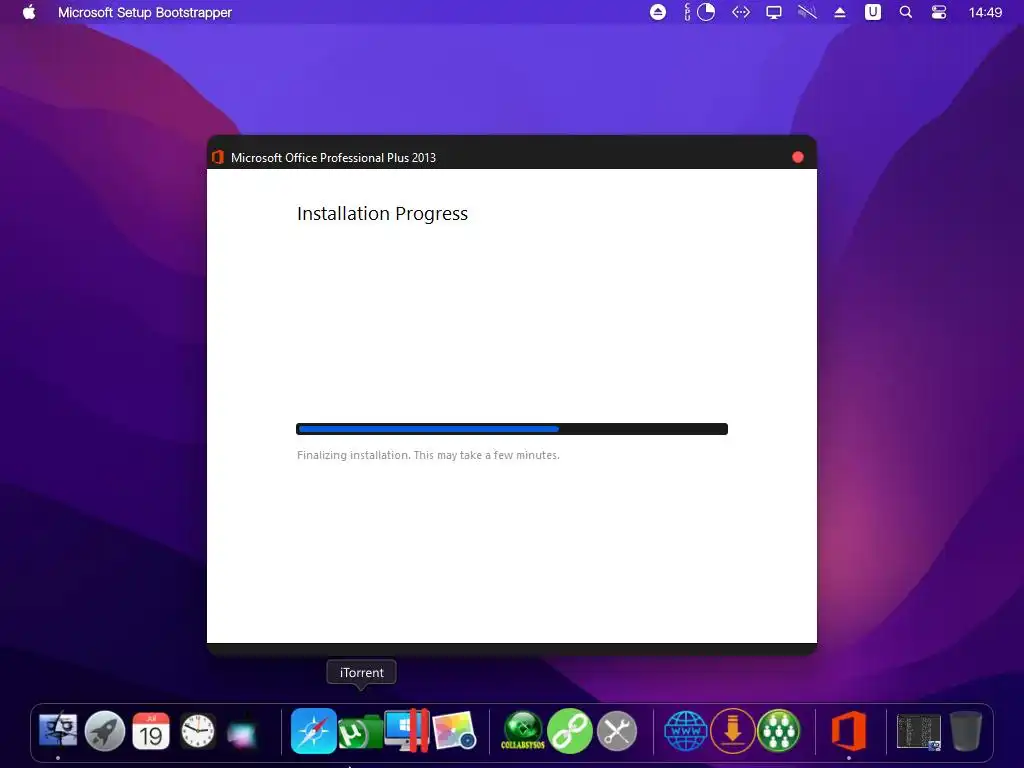Open the wrench and screwdriver utilities icon

pyautogui.click(x=616, y=730)
